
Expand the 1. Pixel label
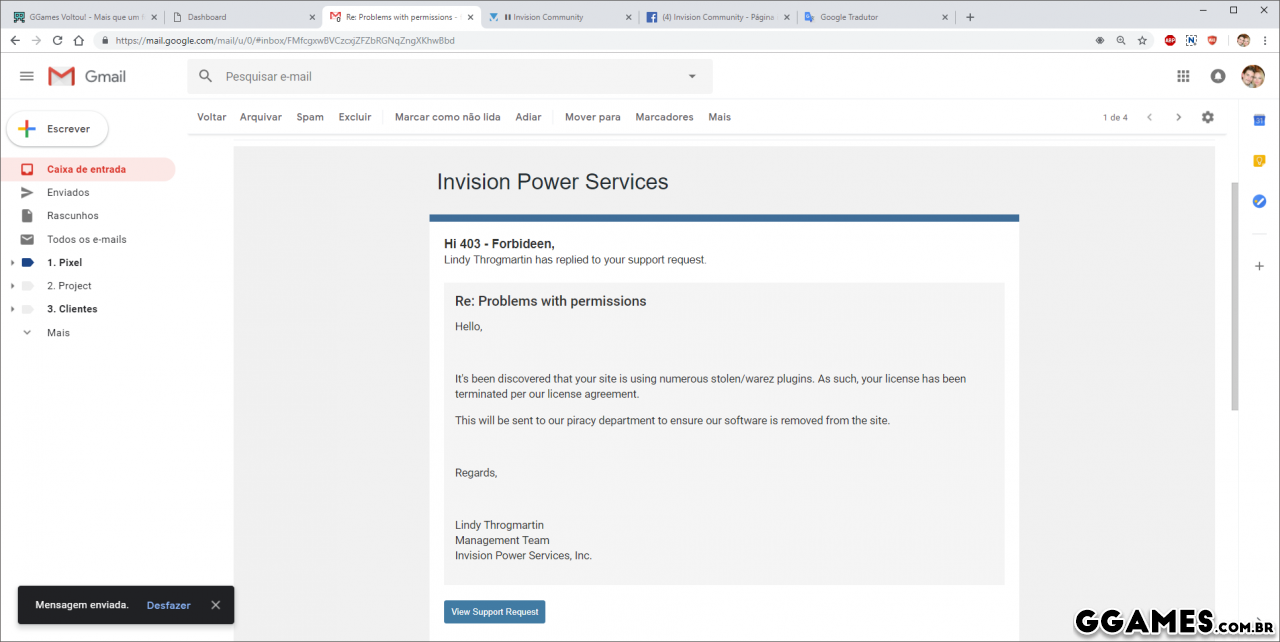[12, 263]
